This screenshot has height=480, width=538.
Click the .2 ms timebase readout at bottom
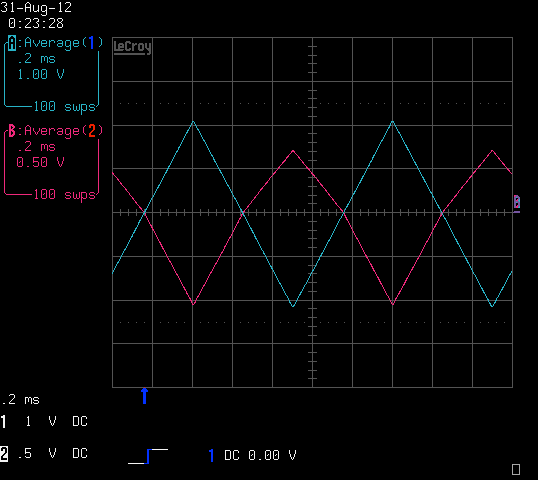[20, 400]
